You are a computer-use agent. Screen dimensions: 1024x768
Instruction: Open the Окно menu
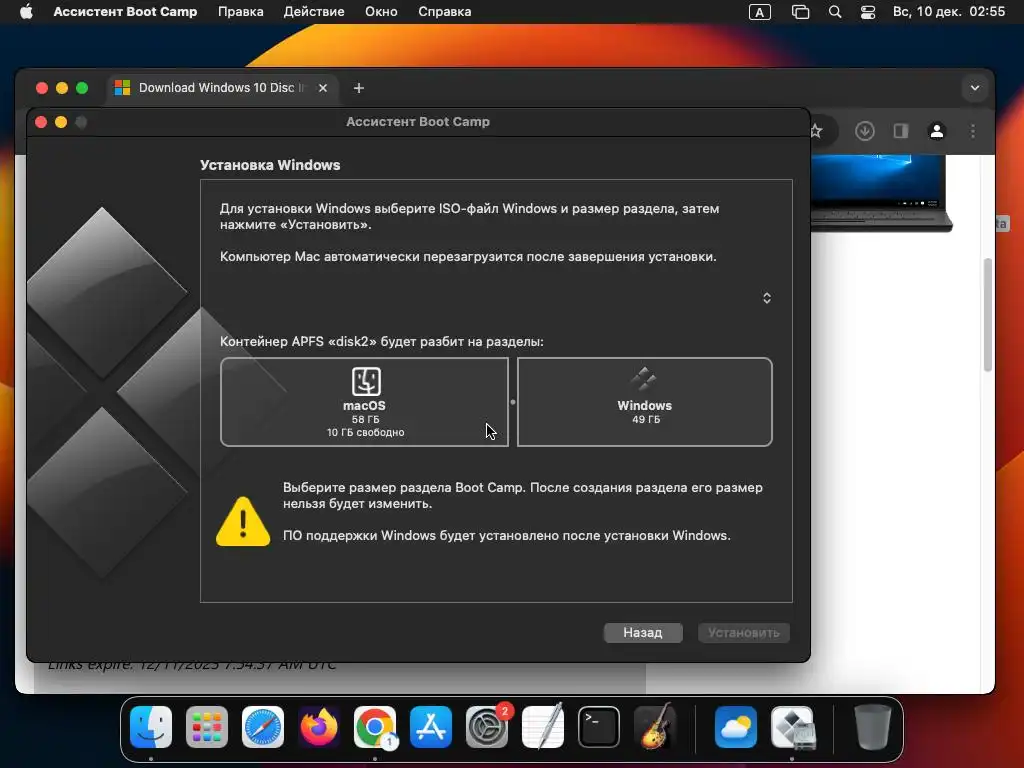381,12
